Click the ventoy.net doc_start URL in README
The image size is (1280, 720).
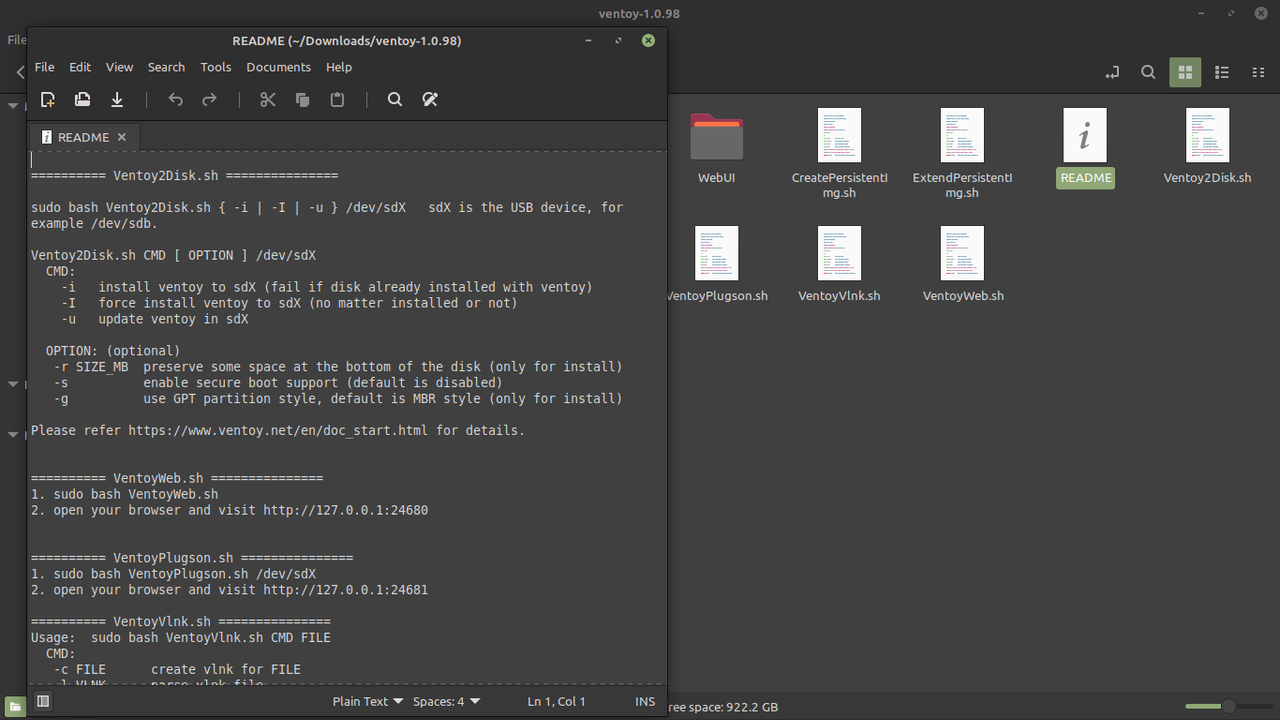278,430
